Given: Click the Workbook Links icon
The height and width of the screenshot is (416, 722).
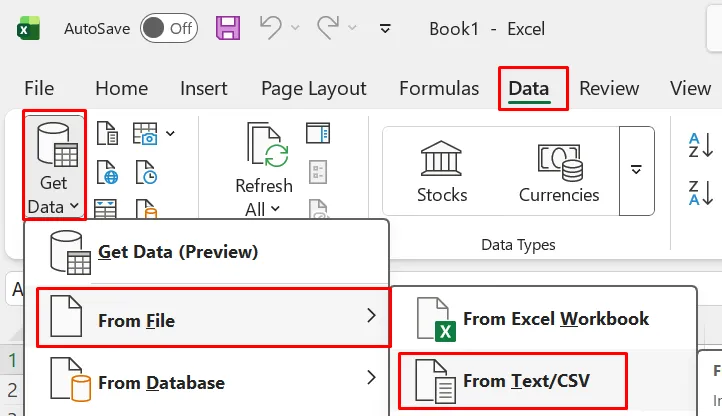Looking at the screenshot, I should click(318, 208).
